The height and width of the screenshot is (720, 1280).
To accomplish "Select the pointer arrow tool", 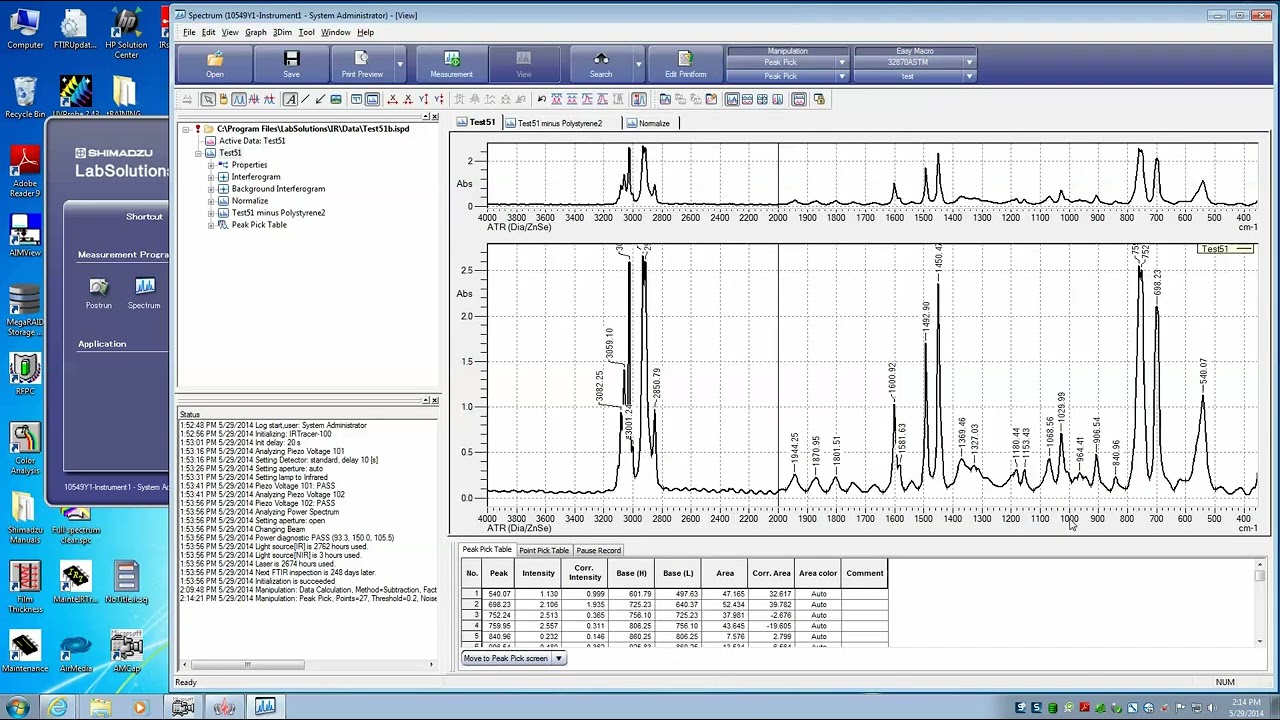I will (x=208, y=99).
